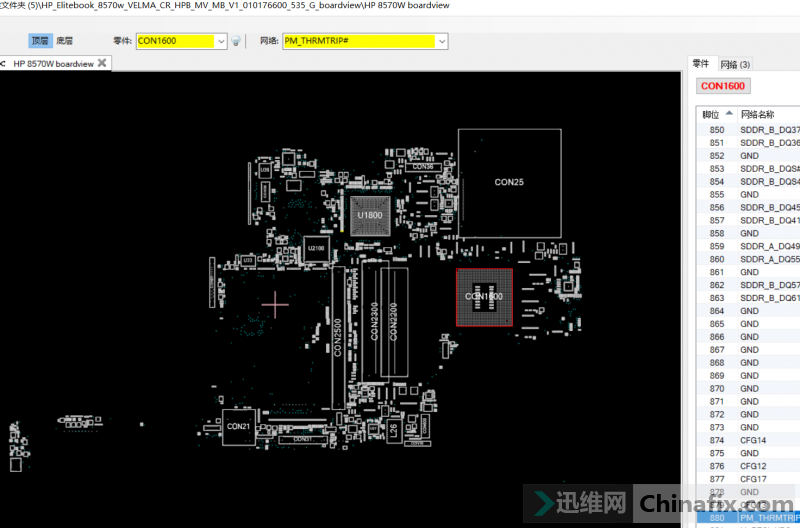Switch to bottom layer (底层) view
The width and height of the screenshot is (800, 528).
click(64, 41)
